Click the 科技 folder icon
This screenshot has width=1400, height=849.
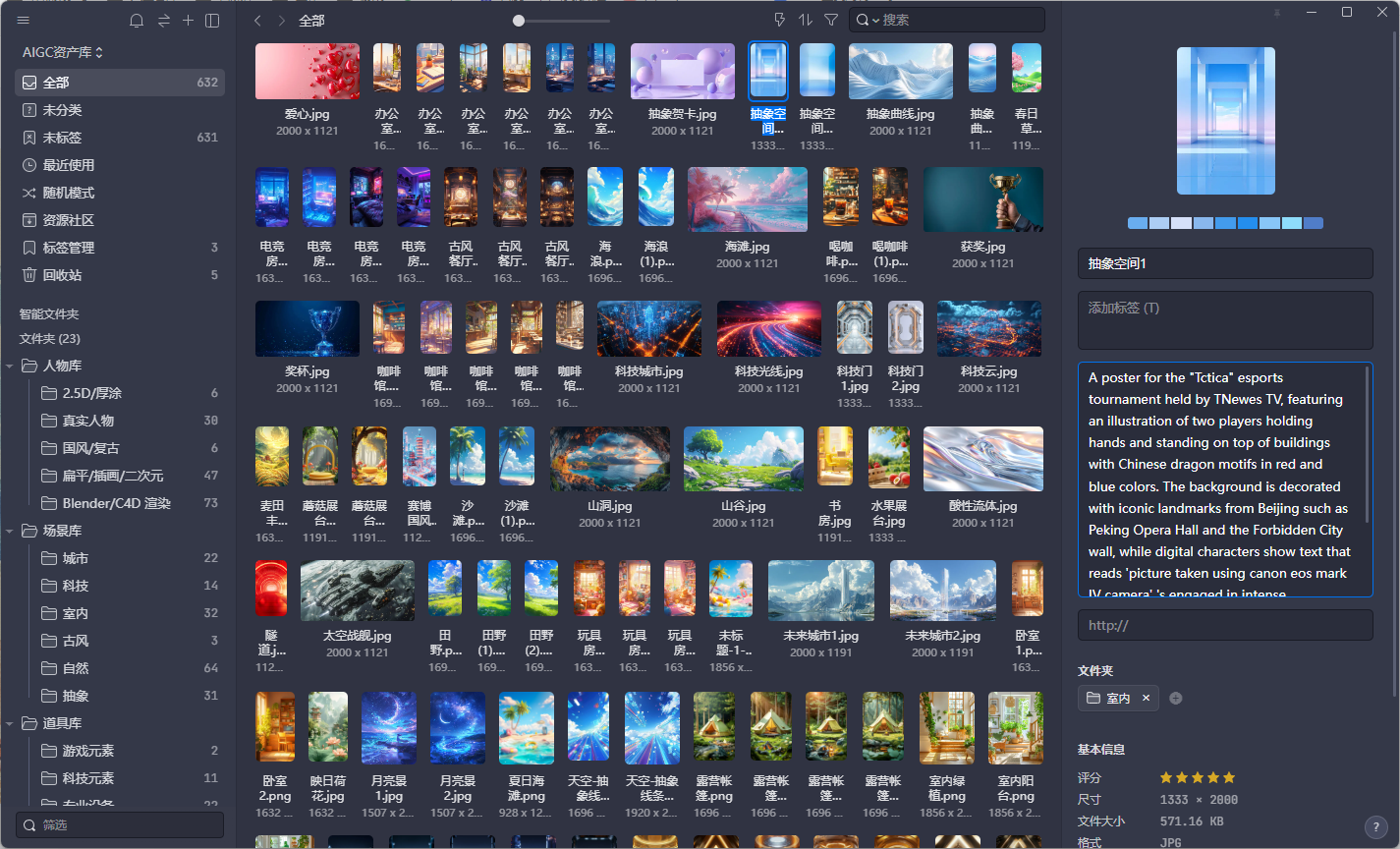49,586
